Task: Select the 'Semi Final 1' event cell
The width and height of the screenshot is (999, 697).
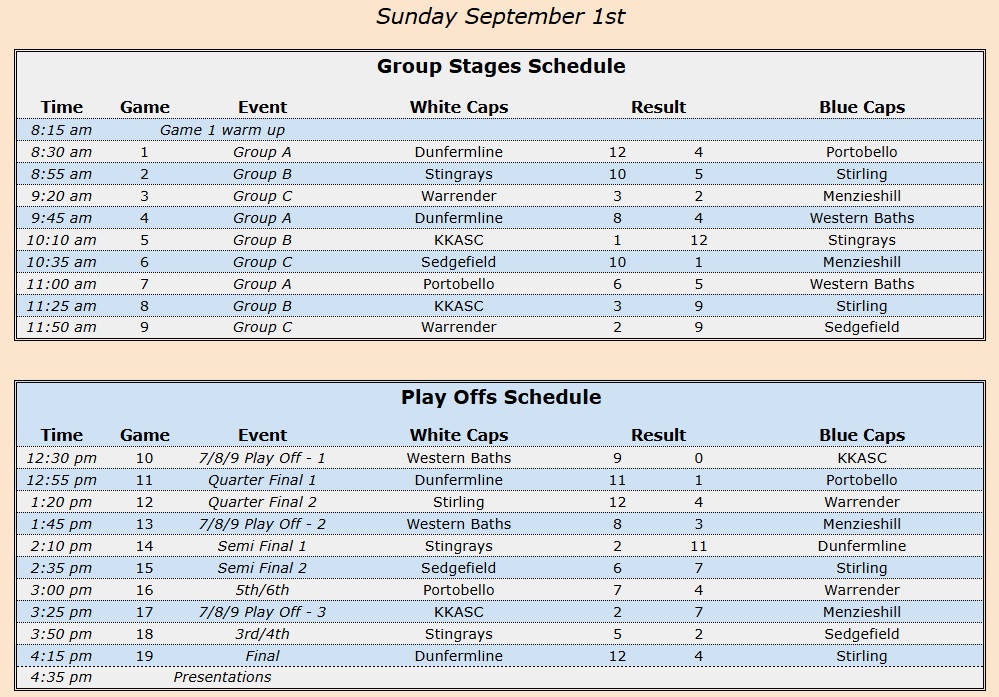Action: pos(262,546)
